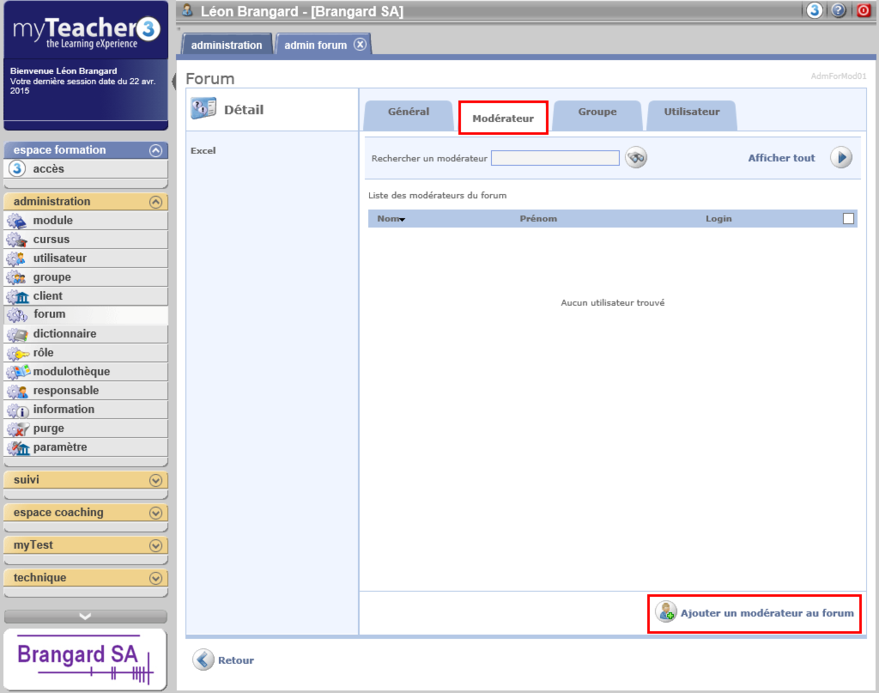This screenshot has height=693, width=879.
Task: Open the modulothèque sidebar item
Action: 71,371
